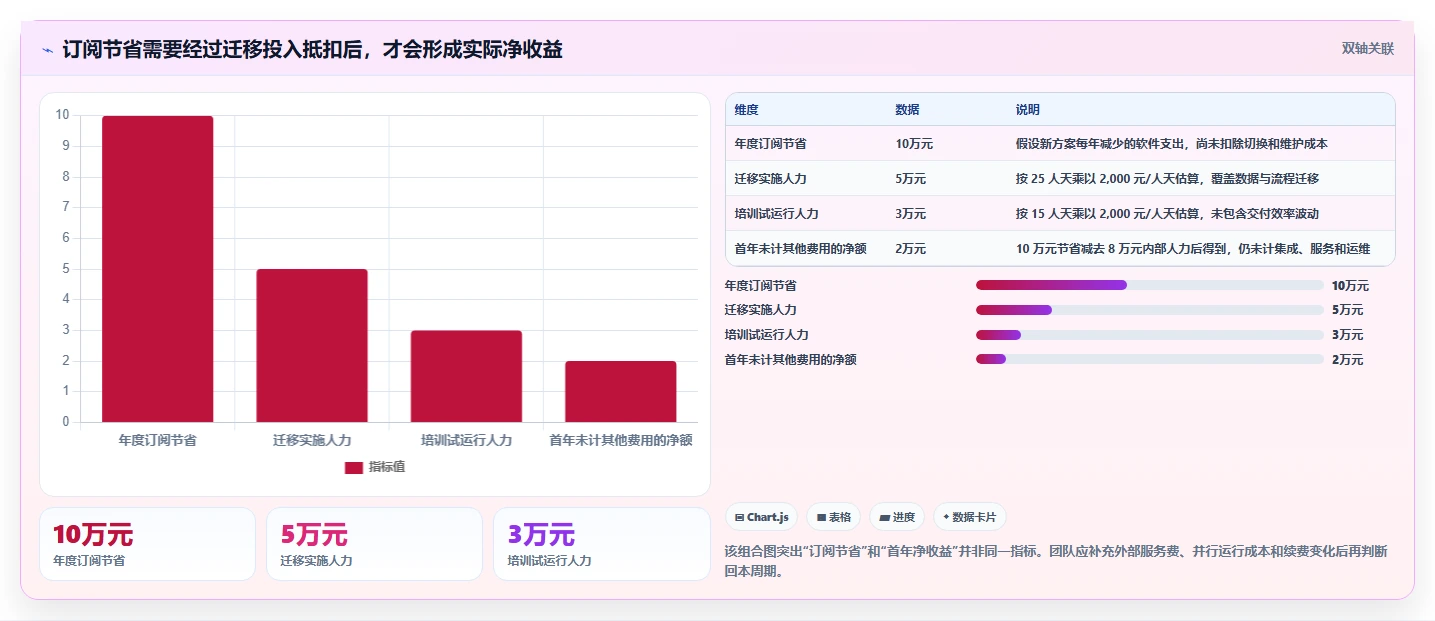Click the table description starting 10 万元节省减去
Viewport: 1435px width, 621px height.
click(x=1193, y=249)
